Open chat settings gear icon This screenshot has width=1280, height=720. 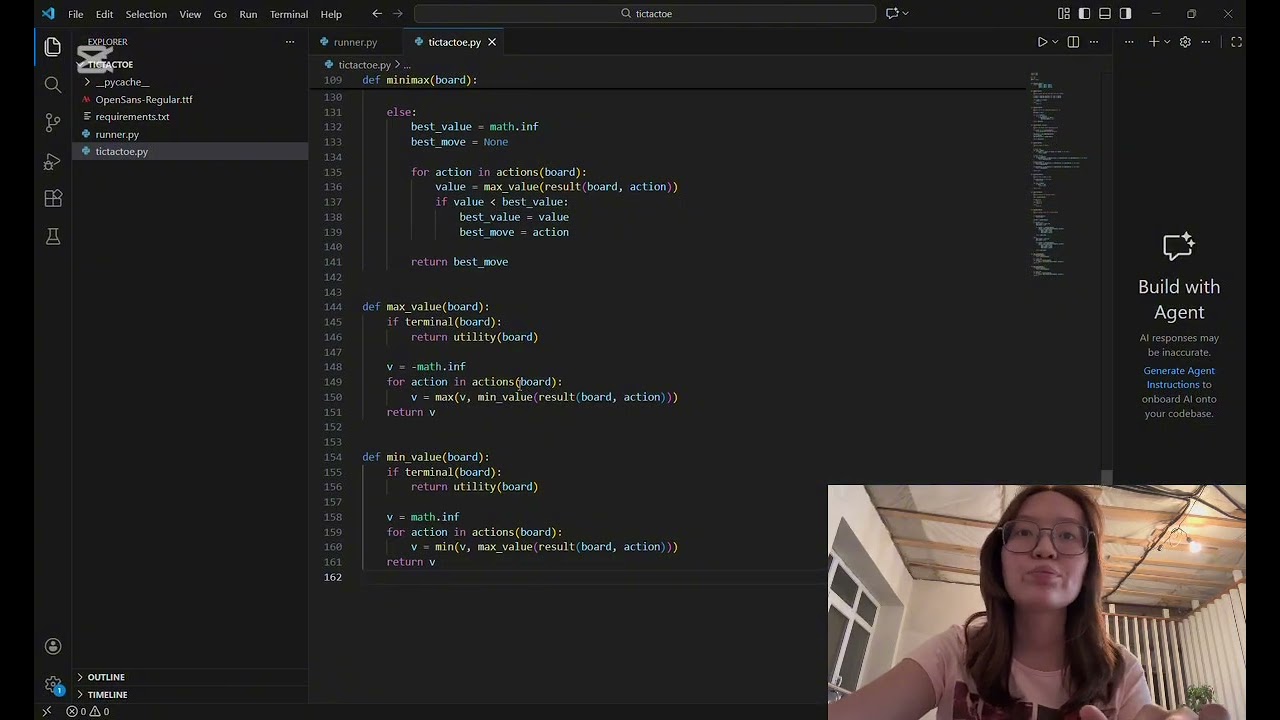coord(1185,42)
